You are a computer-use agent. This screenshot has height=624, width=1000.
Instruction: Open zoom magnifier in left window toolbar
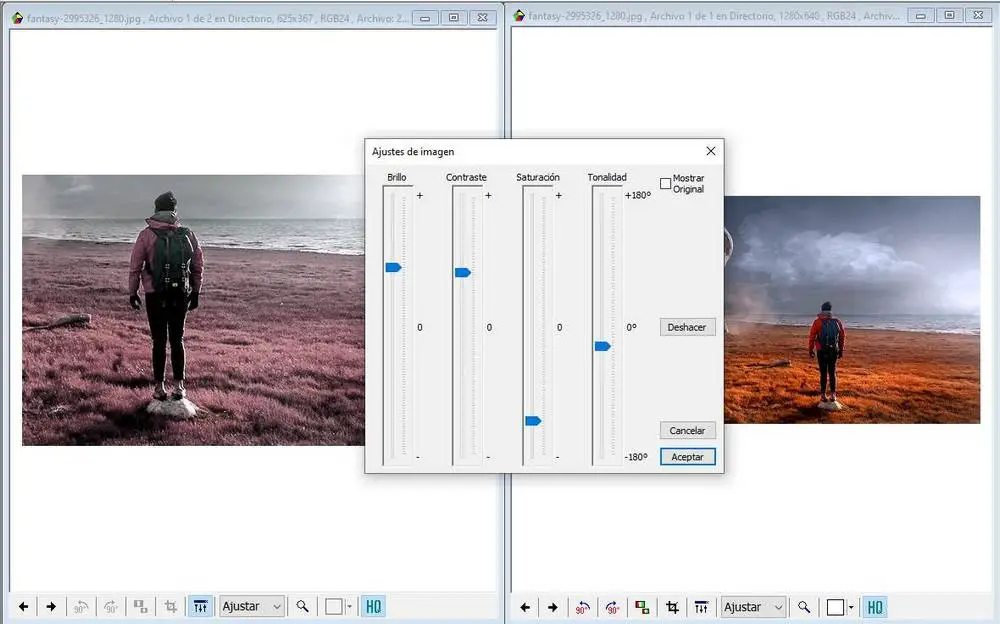[302, 606]
